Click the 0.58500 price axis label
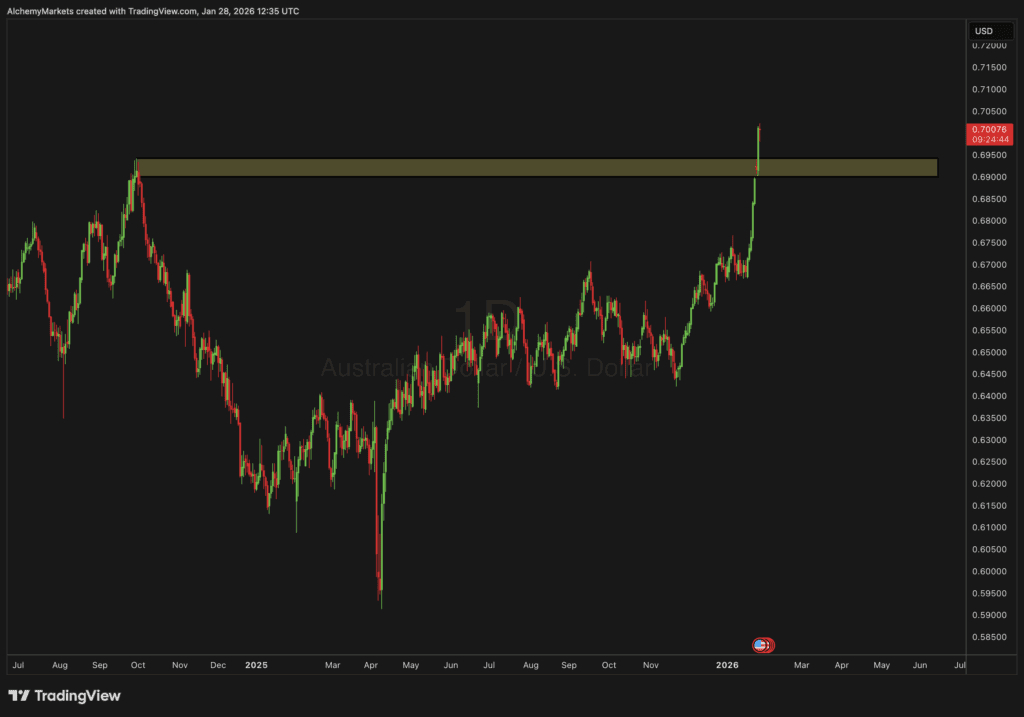 tap(989, 637)
